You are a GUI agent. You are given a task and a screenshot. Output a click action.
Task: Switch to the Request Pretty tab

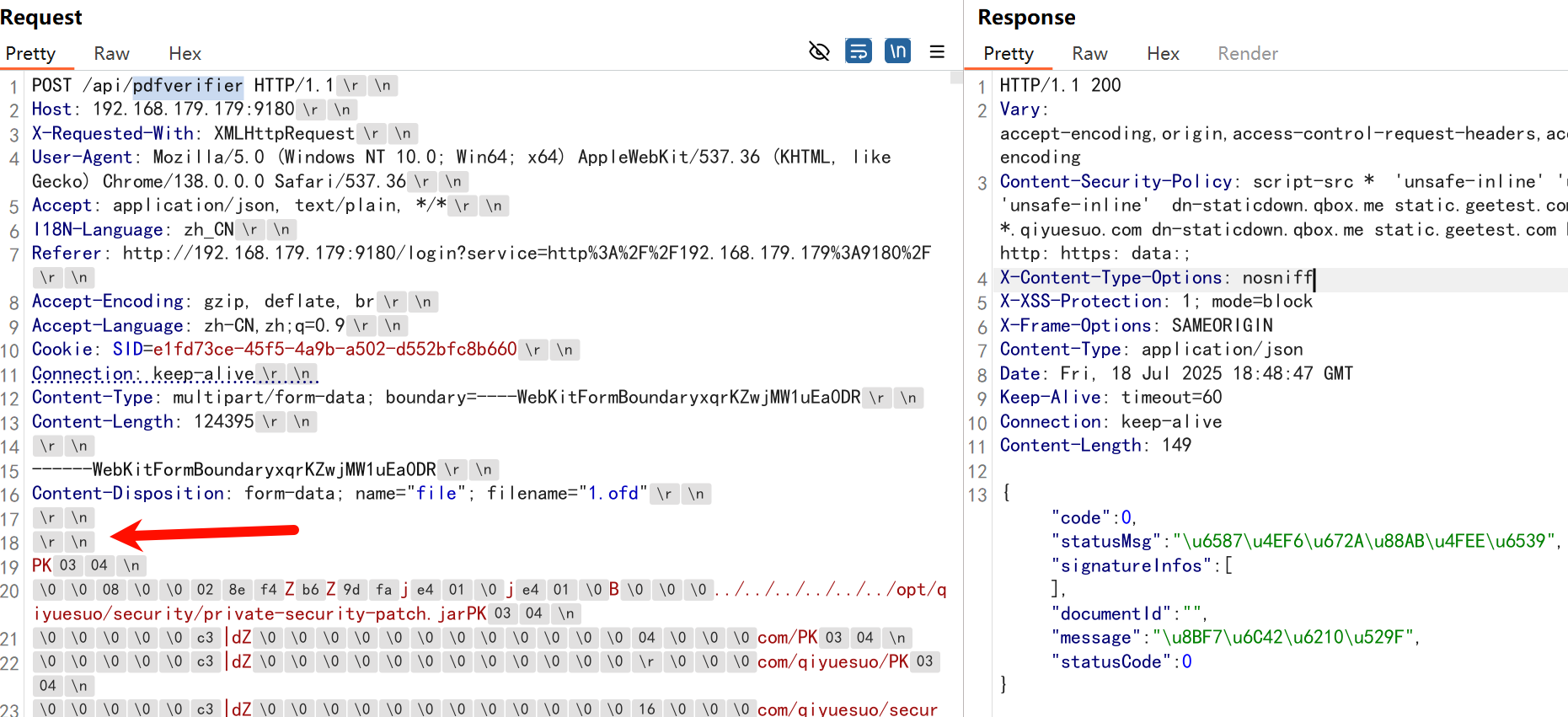click(x=30, y=54)
